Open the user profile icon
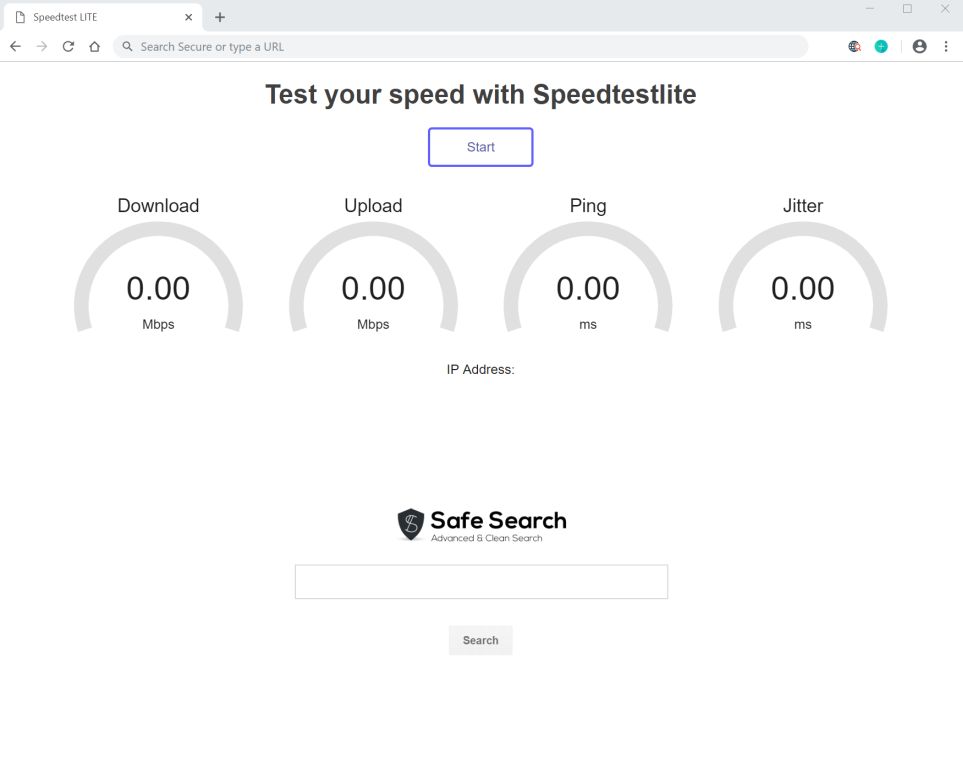The width and height of the screenshot is (963, 783). [919, 46]
